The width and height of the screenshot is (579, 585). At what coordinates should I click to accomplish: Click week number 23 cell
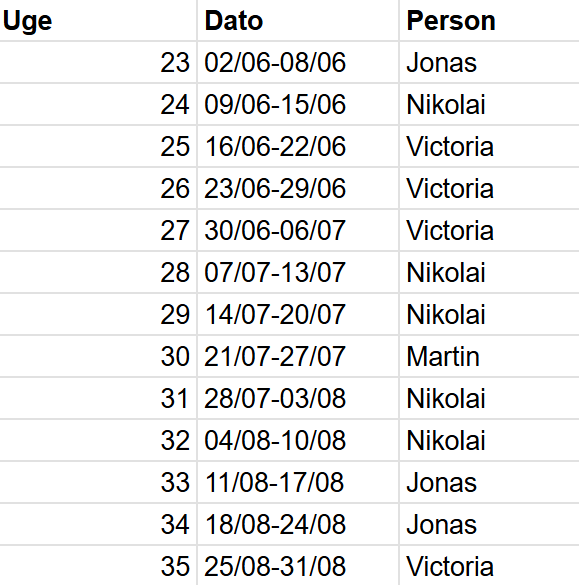tap(98, 62)
